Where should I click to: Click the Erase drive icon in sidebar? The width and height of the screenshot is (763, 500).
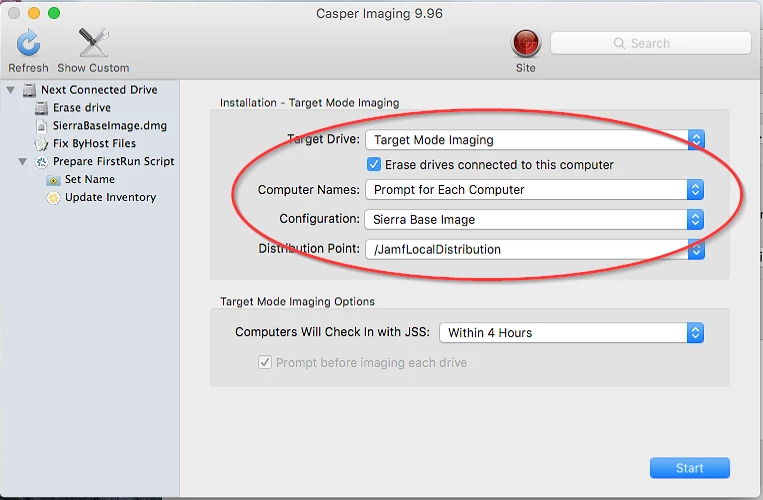(41, 108)
